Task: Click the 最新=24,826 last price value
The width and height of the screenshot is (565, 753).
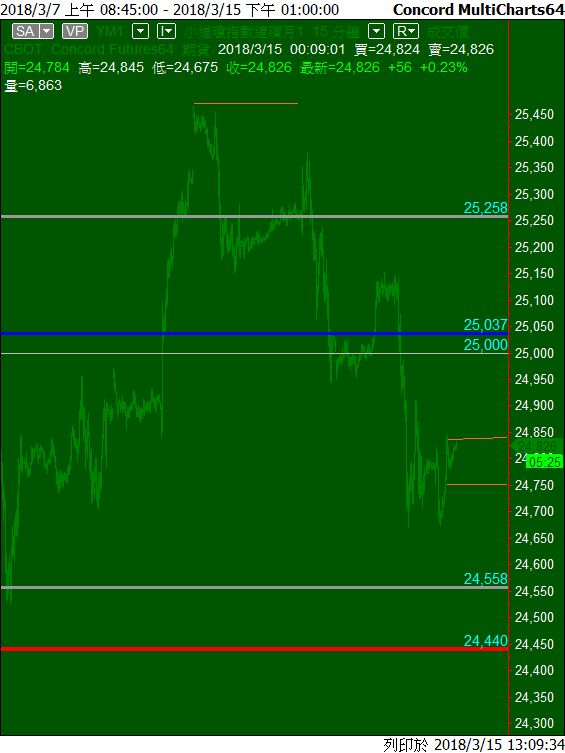Action: coord(340,68)
